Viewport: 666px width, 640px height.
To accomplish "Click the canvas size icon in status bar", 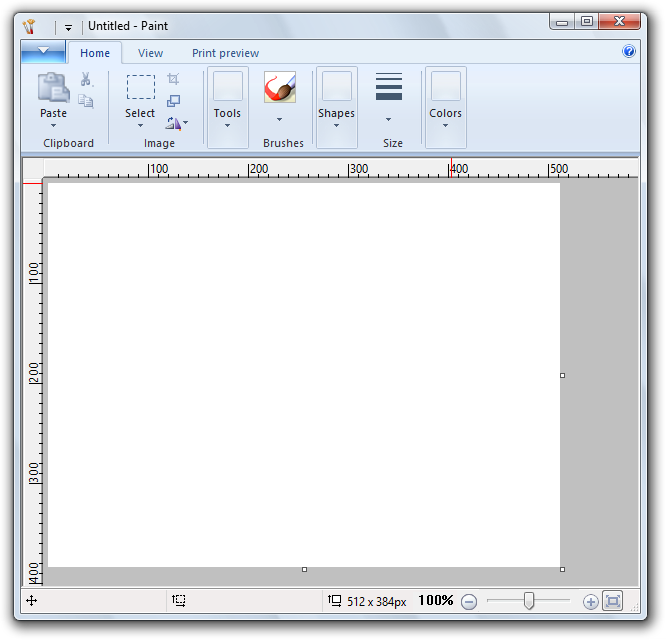I will (335, 601).
